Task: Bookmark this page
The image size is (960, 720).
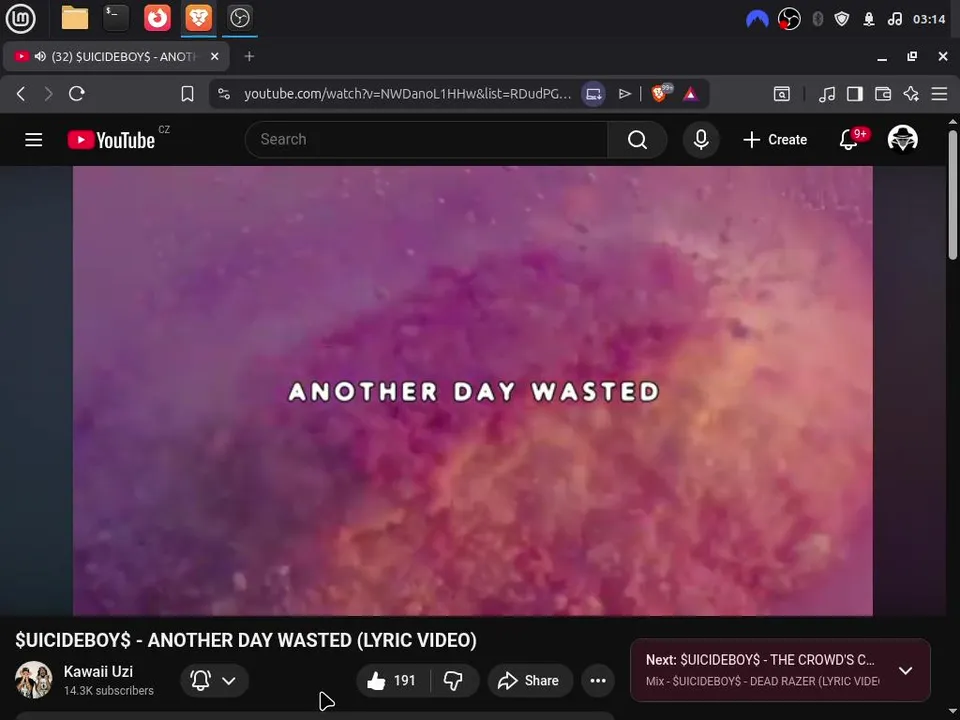Action: point(187,94)
